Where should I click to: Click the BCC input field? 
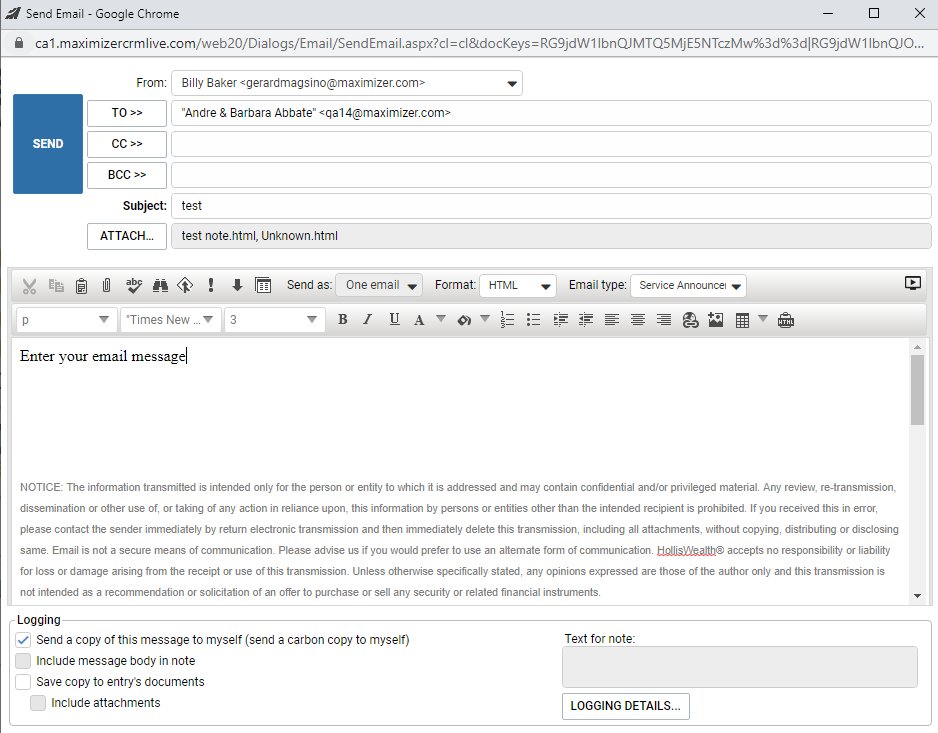coord(551,175)
